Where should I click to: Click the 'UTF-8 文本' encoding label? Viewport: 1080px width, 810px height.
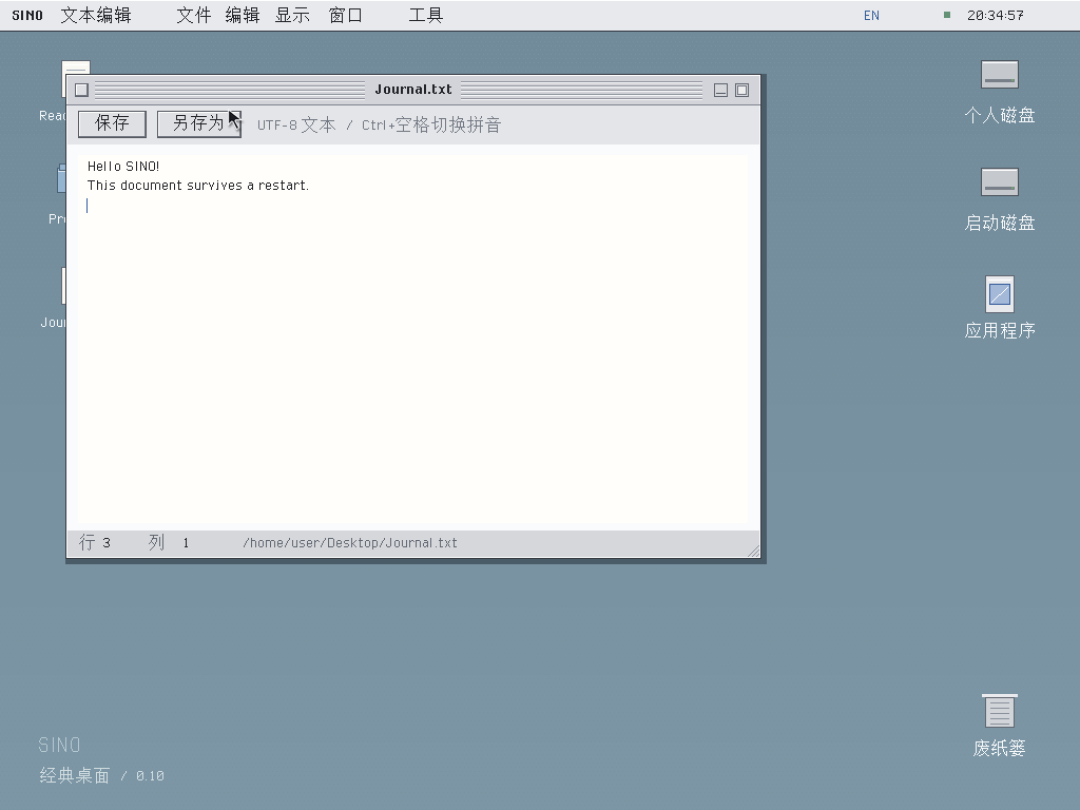point(296,125)
